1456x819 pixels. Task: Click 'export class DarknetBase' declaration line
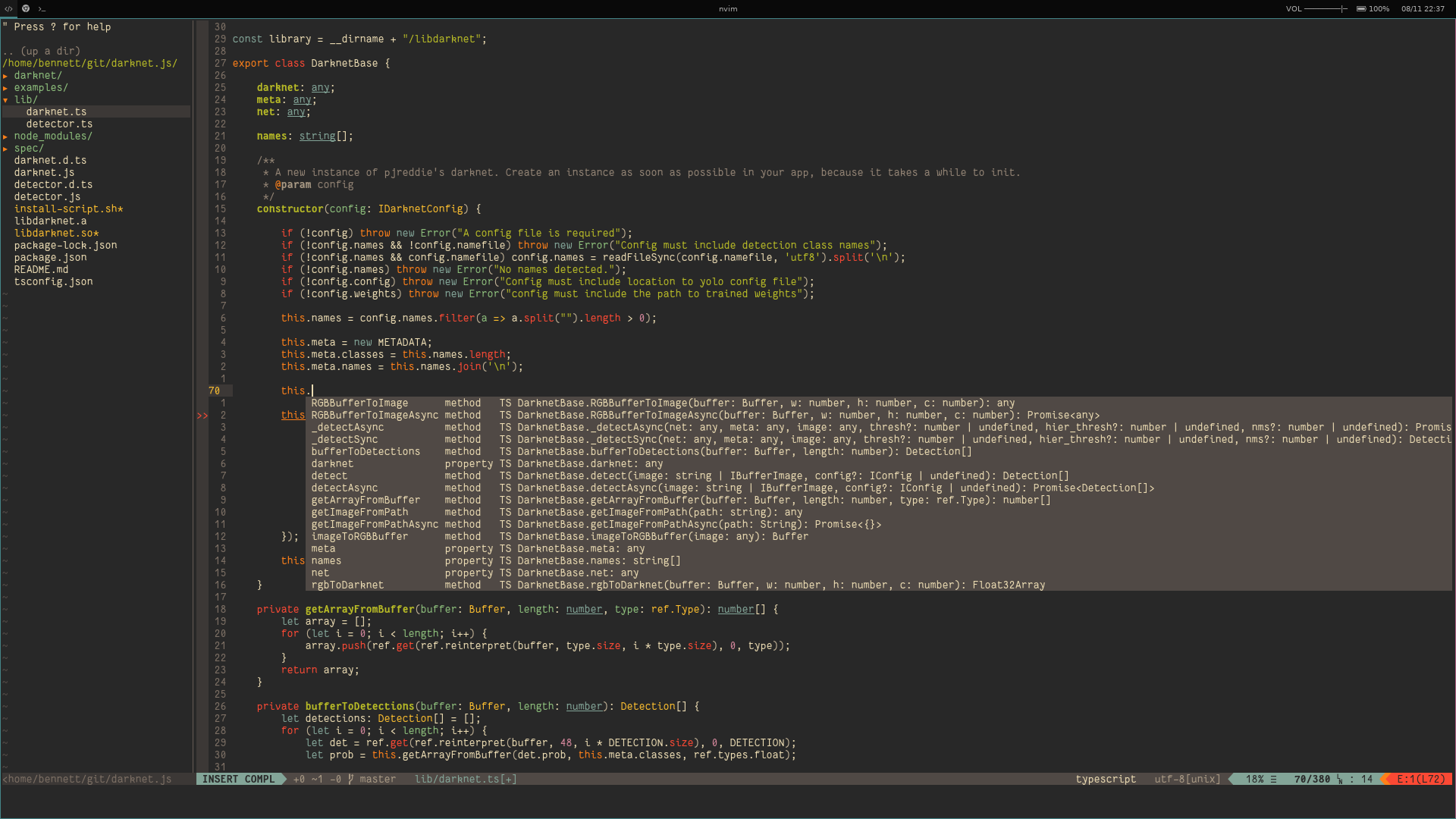pos(311,63)
